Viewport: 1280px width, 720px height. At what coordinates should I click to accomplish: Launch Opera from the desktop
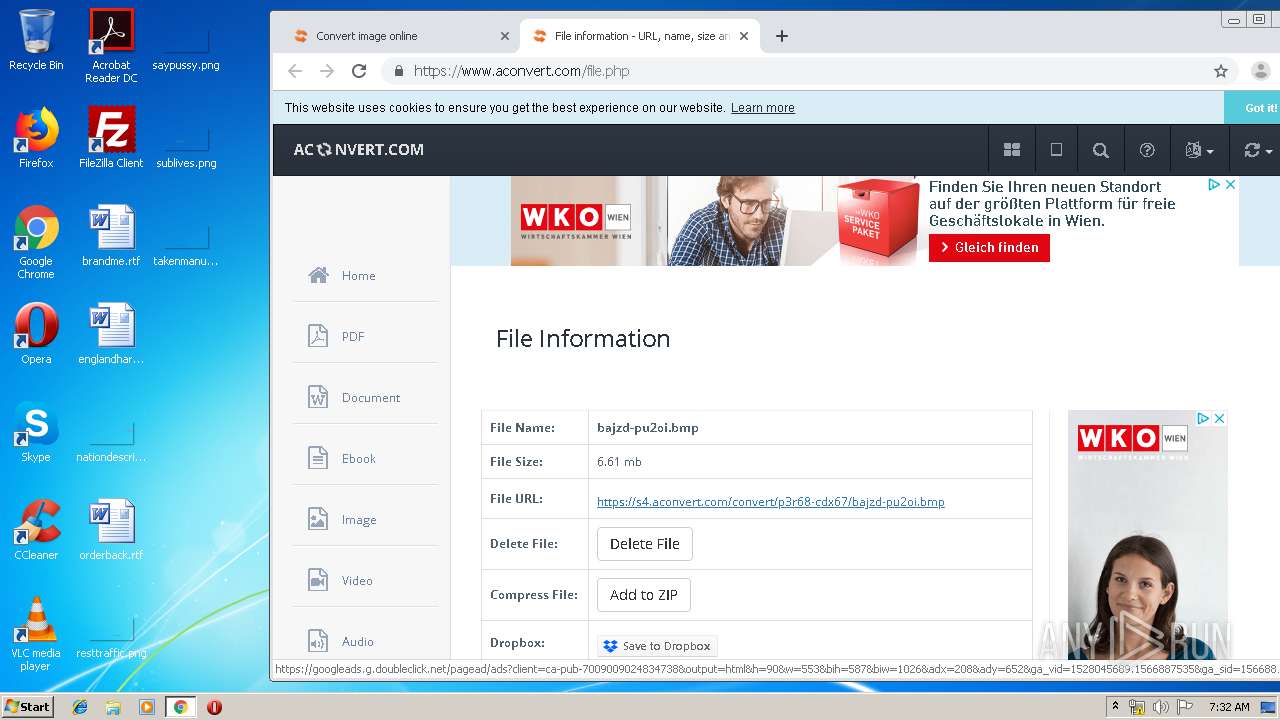[x=36, y=334]
